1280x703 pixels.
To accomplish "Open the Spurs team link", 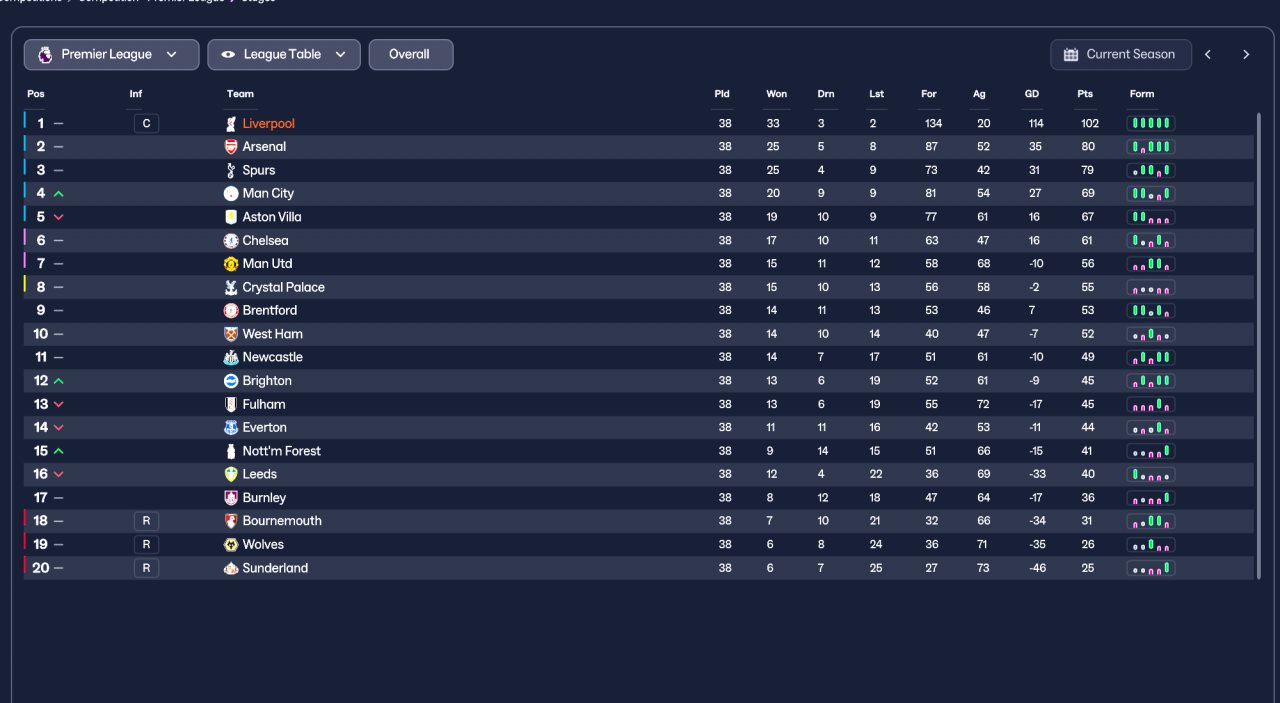I will click(259, 170).
